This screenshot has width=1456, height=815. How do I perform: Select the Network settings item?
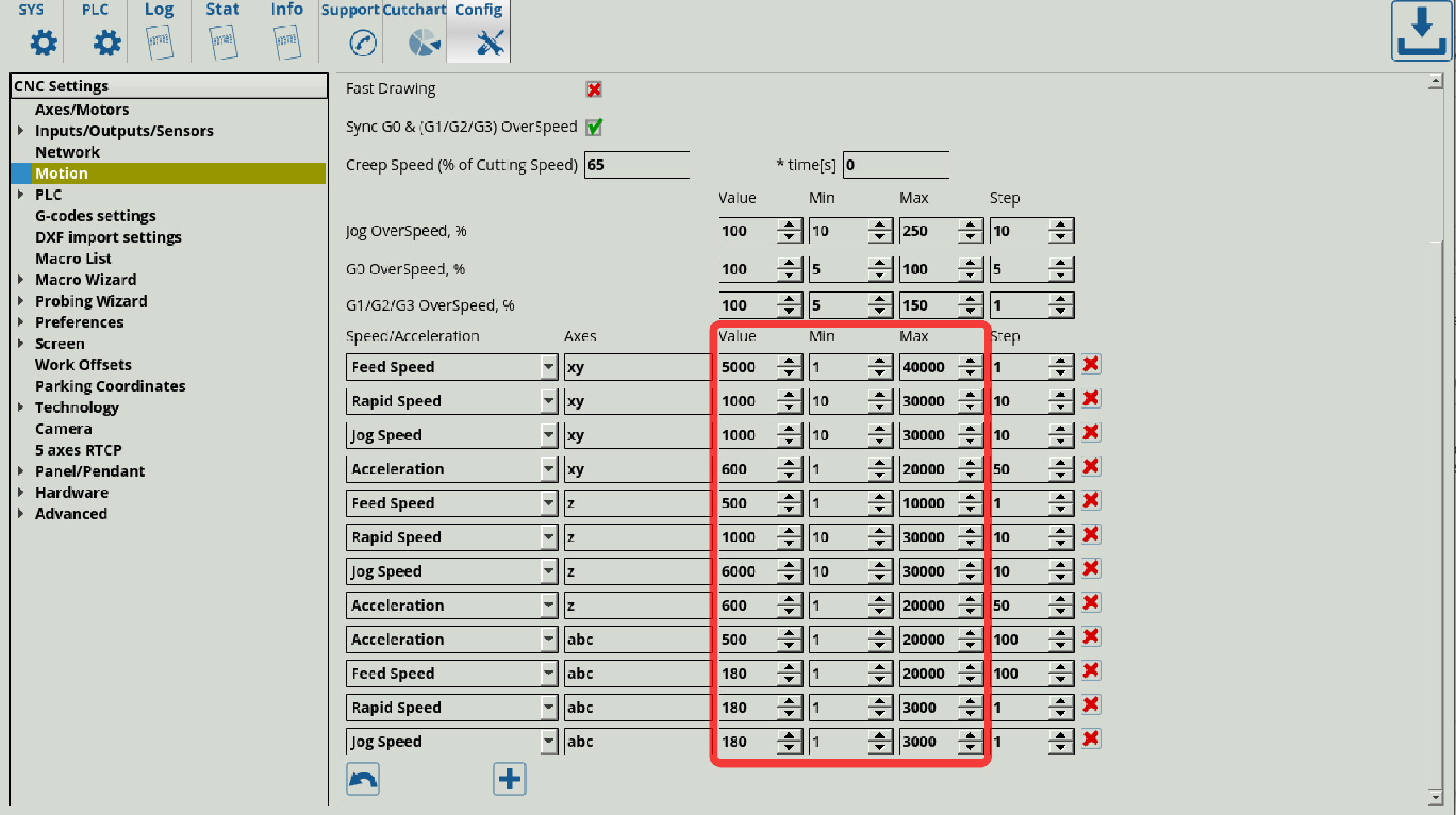(67, 151)
